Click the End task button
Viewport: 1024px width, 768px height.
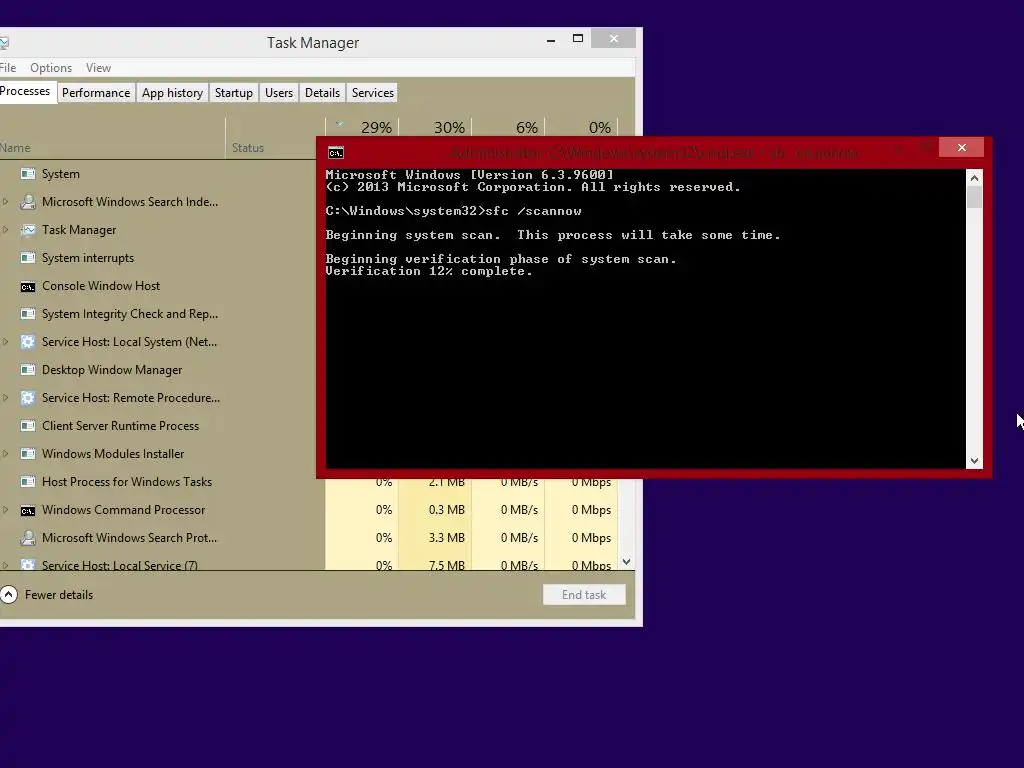click(584, 595)
